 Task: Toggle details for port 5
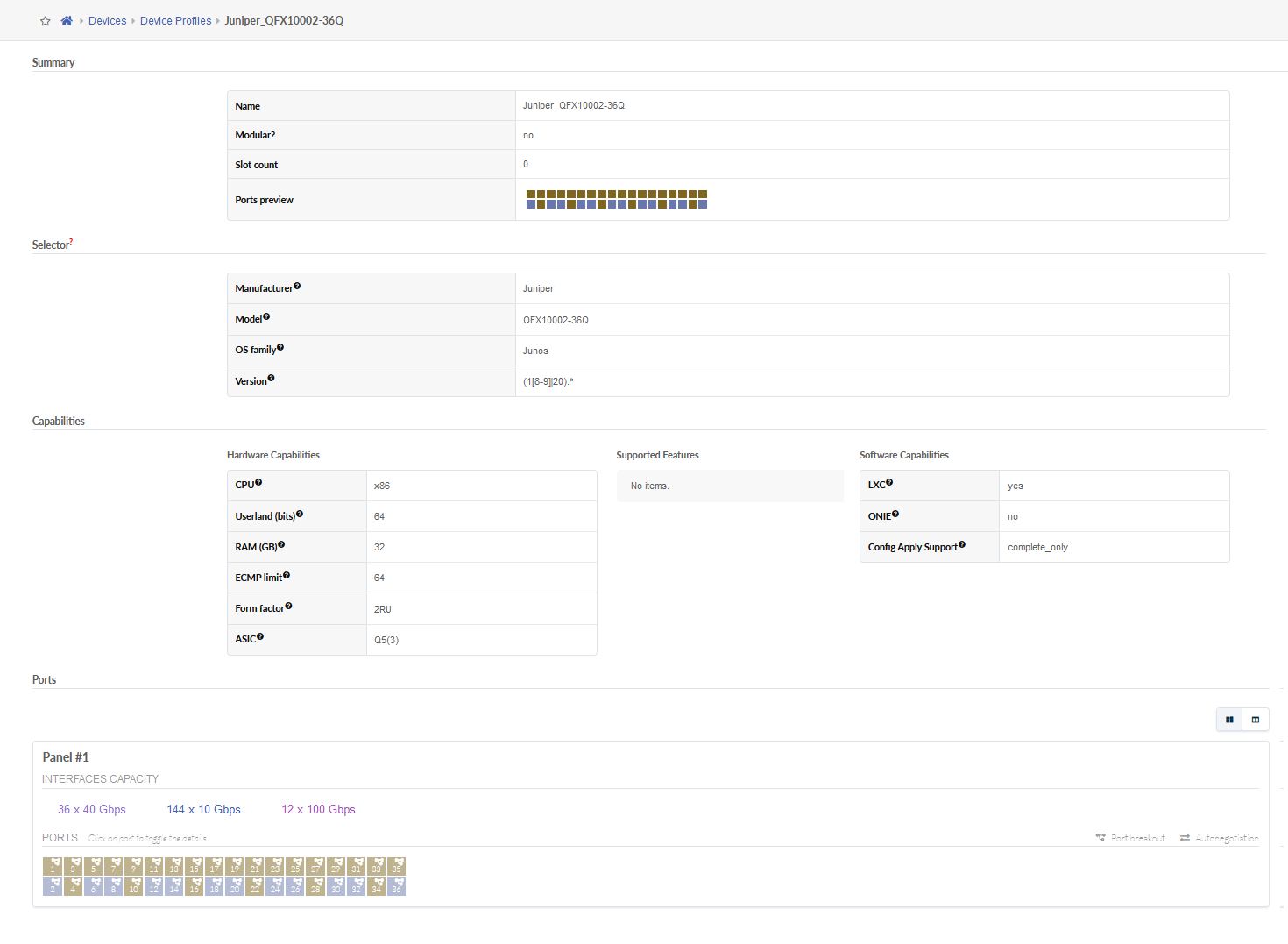point(93,866)
